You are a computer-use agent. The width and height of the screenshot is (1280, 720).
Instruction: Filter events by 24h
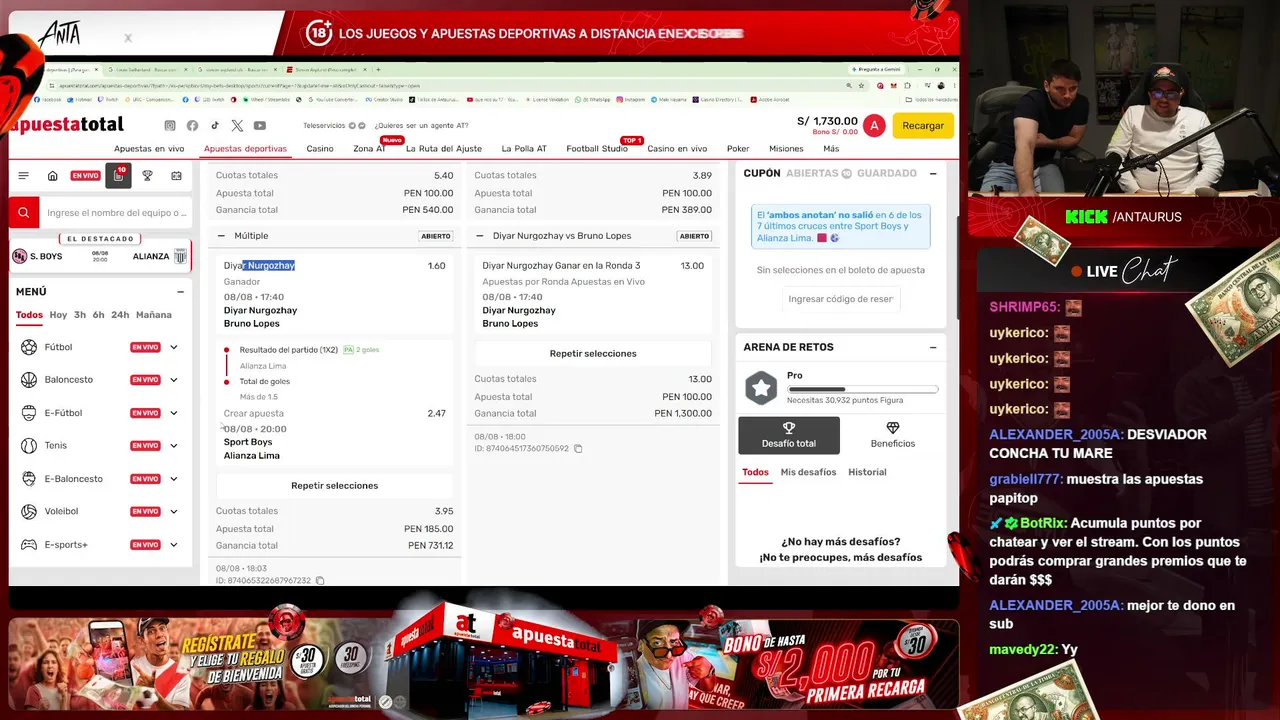[120, 315]
